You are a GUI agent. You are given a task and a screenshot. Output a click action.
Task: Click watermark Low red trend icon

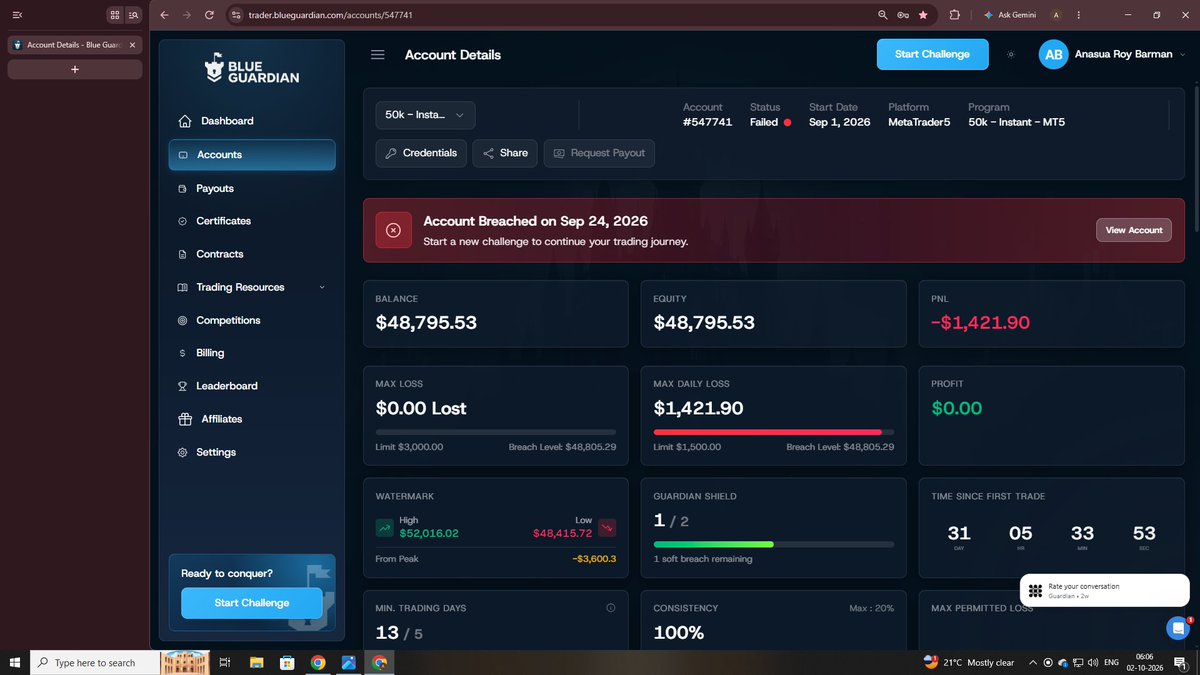click(x=607, y=527)
